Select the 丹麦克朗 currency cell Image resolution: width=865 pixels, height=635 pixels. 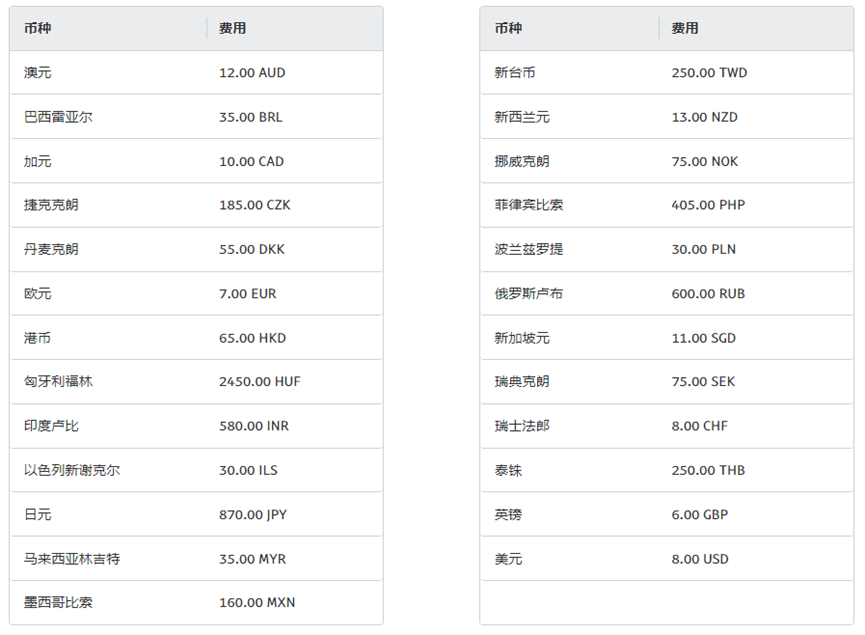(x=51, y=249)
